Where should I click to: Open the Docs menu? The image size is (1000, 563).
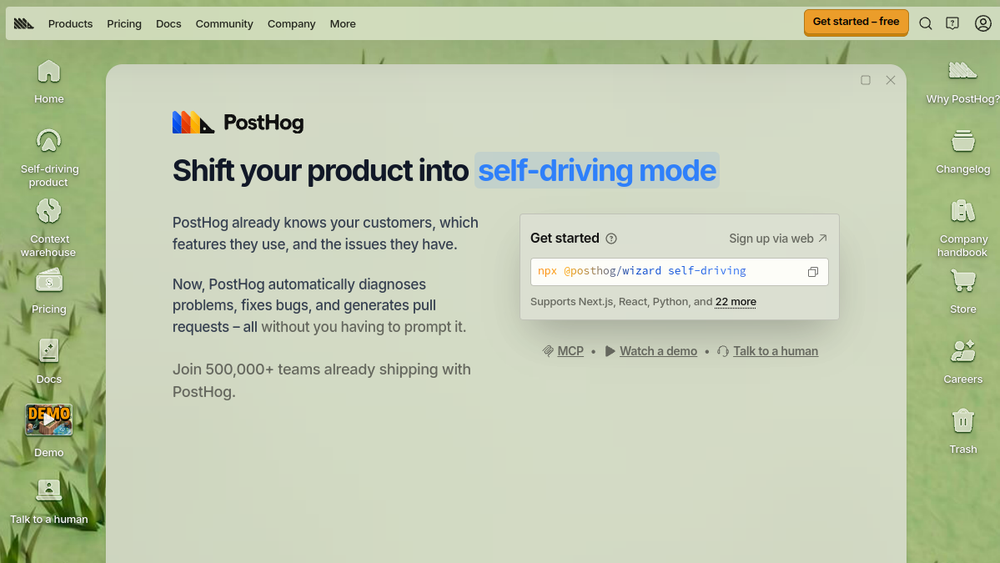coord(168,24)
